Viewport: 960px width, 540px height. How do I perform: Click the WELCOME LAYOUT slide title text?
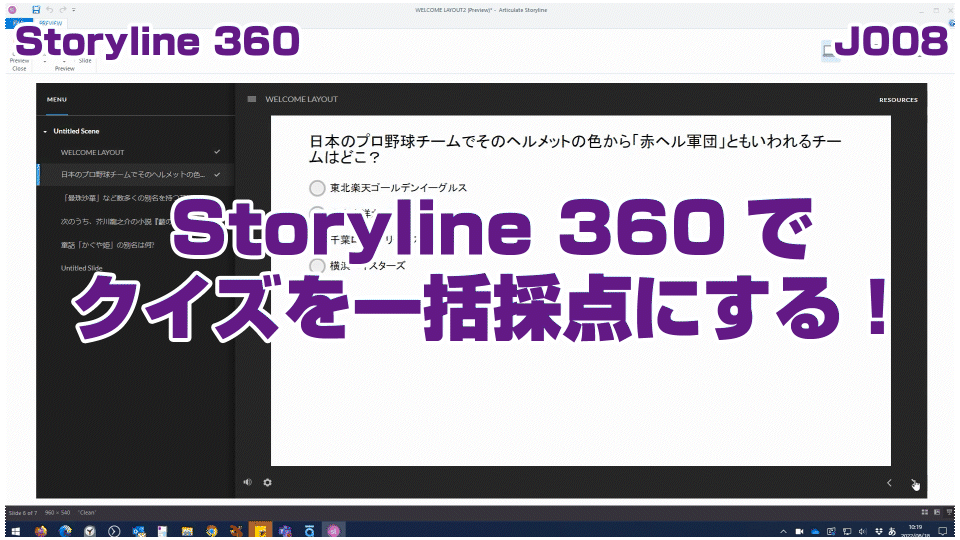point(301,99)
